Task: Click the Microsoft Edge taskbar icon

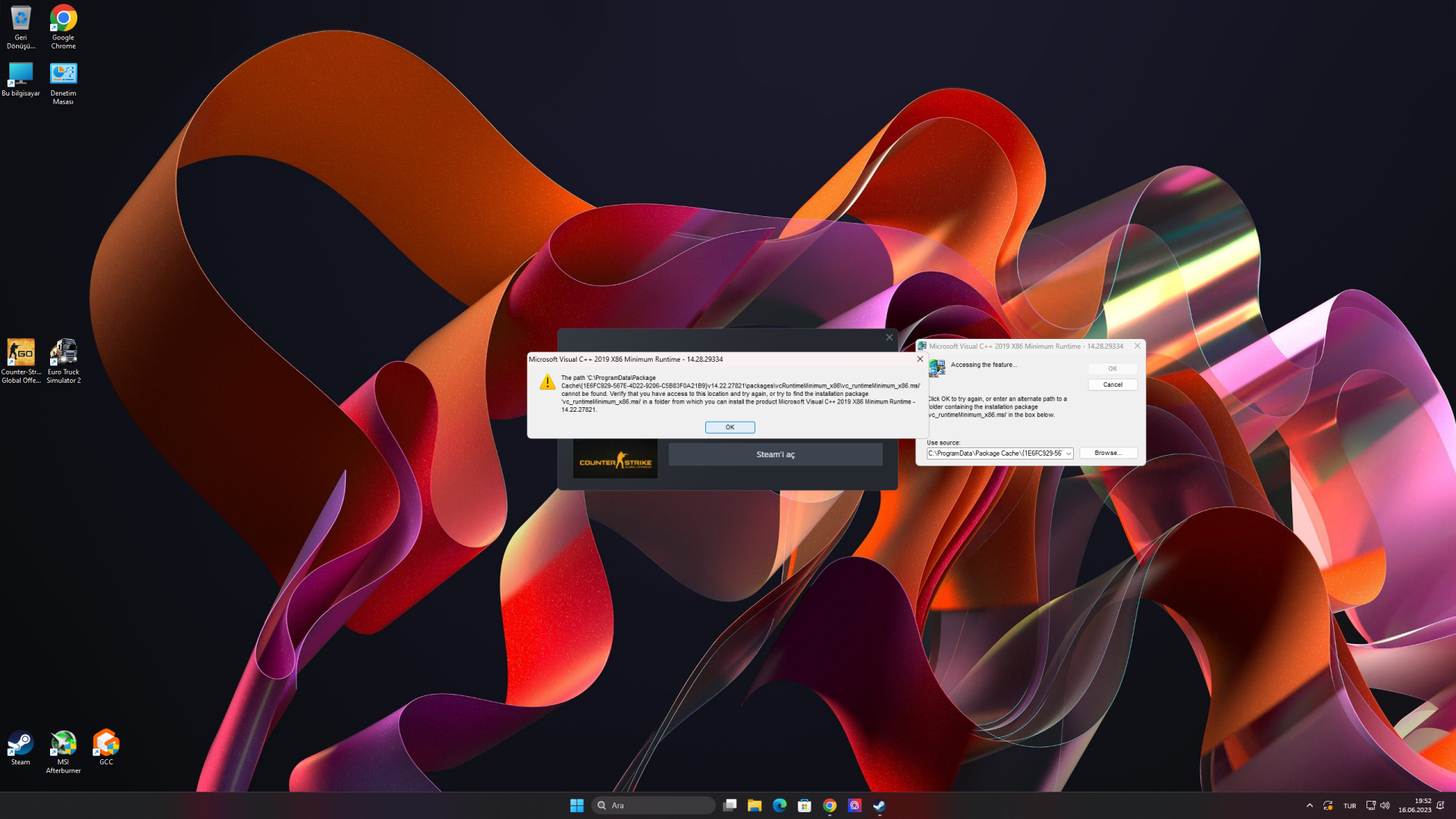Action: (779, 805)
